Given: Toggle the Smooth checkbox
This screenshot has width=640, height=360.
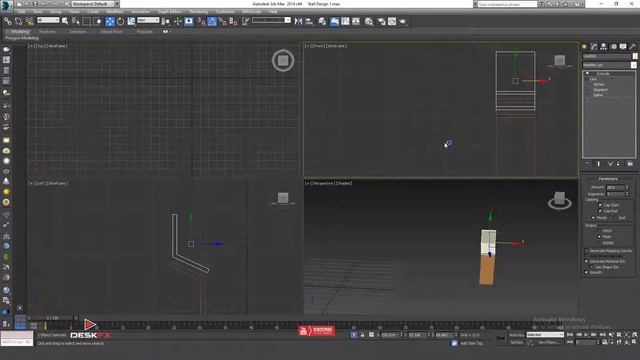Looking at the screenshot, I should pyautogui.click(x=587, y=272).
